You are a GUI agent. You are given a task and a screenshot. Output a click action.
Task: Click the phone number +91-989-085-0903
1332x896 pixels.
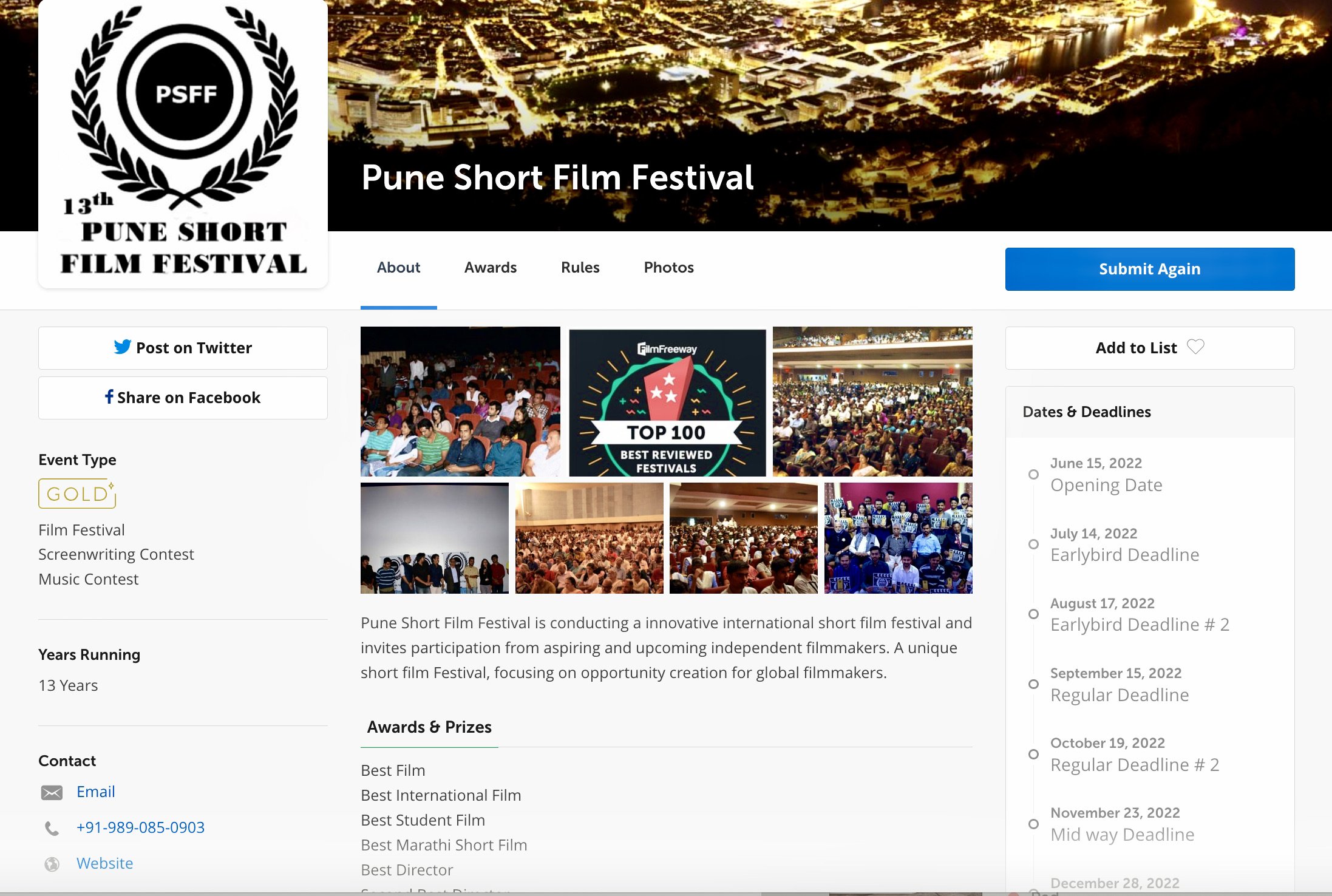coord(140,827)
